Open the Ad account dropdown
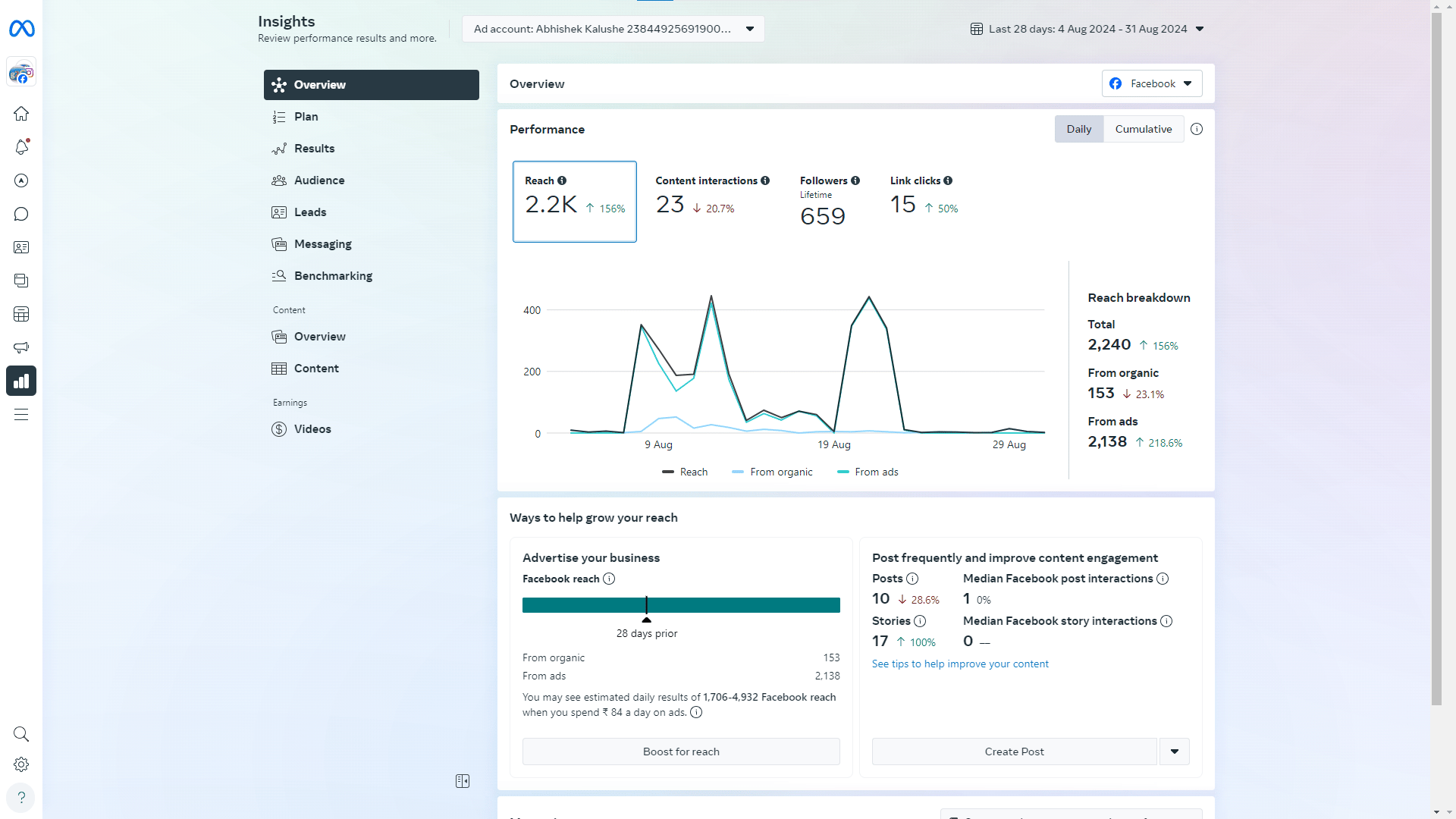 [x=613, y=29]
